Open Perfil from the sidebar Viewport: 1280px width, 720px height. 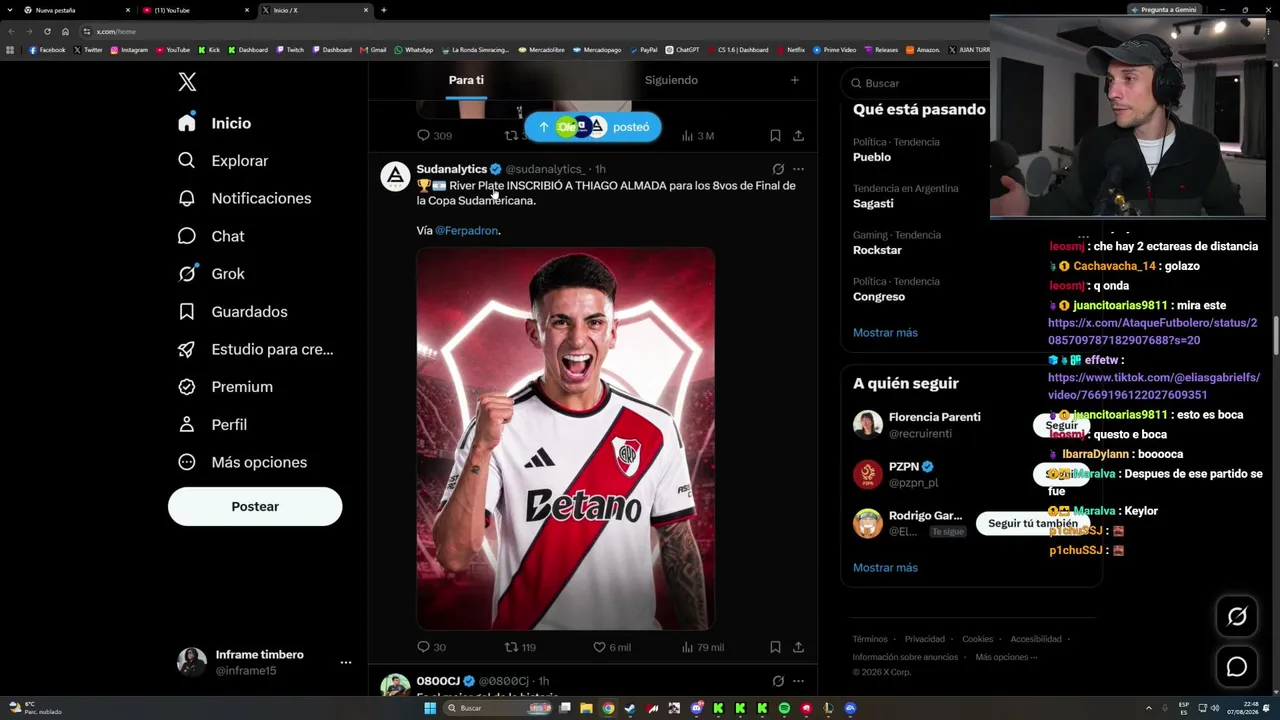click(212, 425)
